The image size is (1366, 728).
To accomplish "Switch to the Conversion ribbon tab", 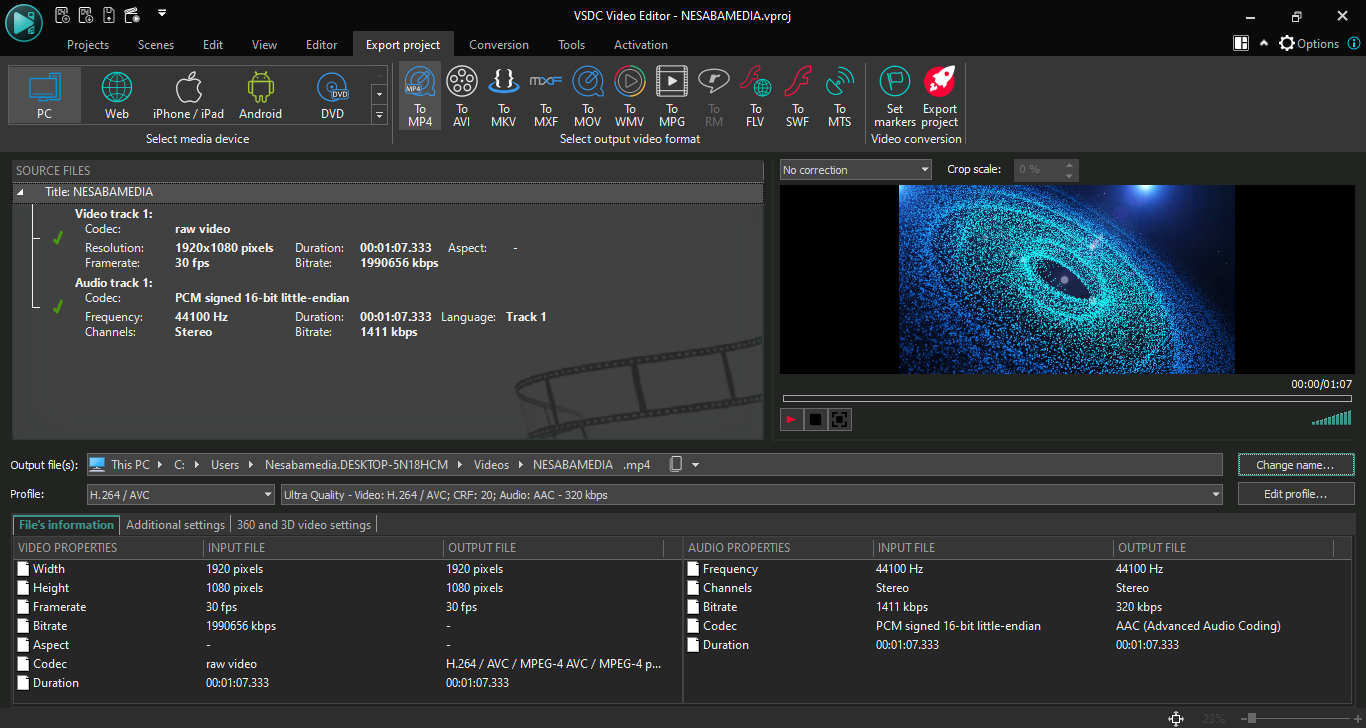I will [498, 45].
